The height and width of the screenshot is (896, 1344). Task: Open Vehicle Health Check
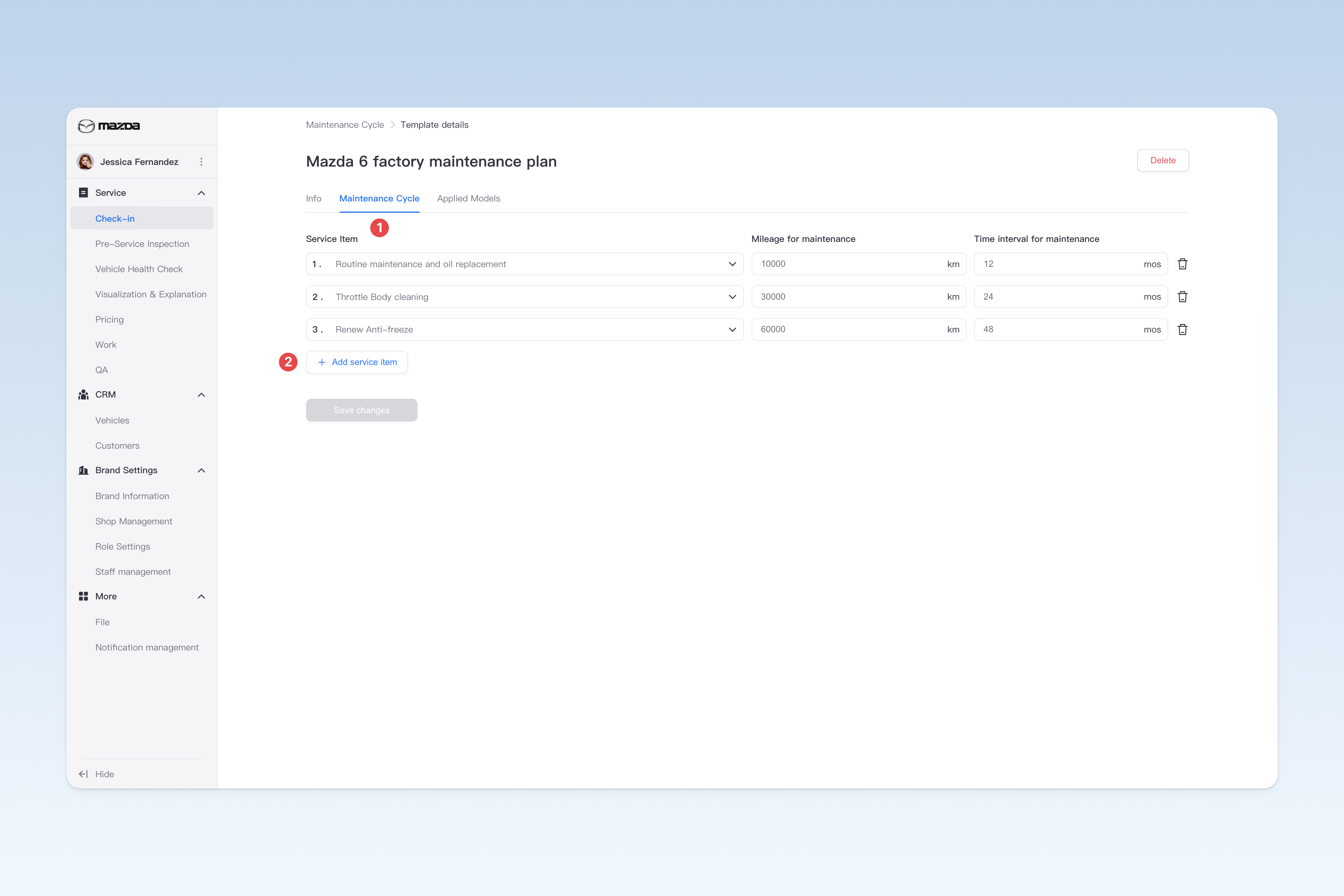139,268
